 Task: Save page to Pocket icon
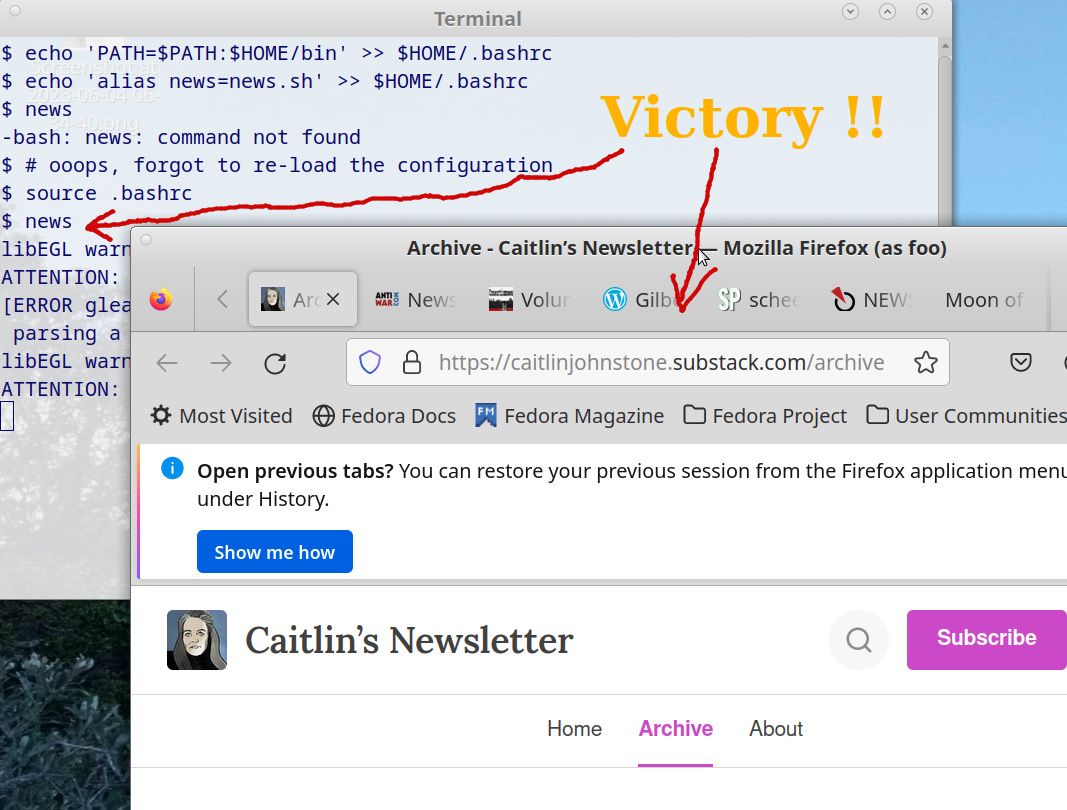point(1021,362)
